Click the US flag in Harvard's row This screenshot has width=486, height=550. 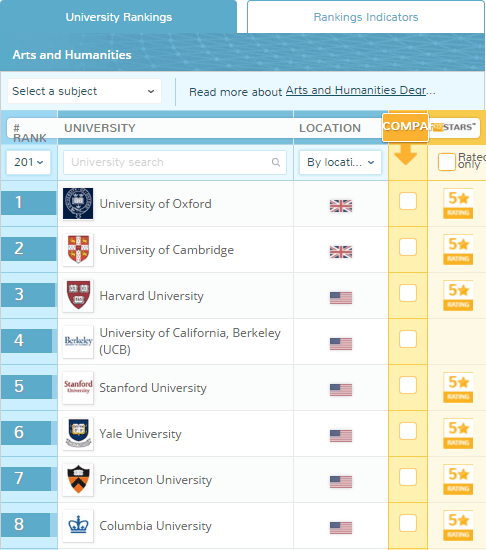[x=341, y=298]
